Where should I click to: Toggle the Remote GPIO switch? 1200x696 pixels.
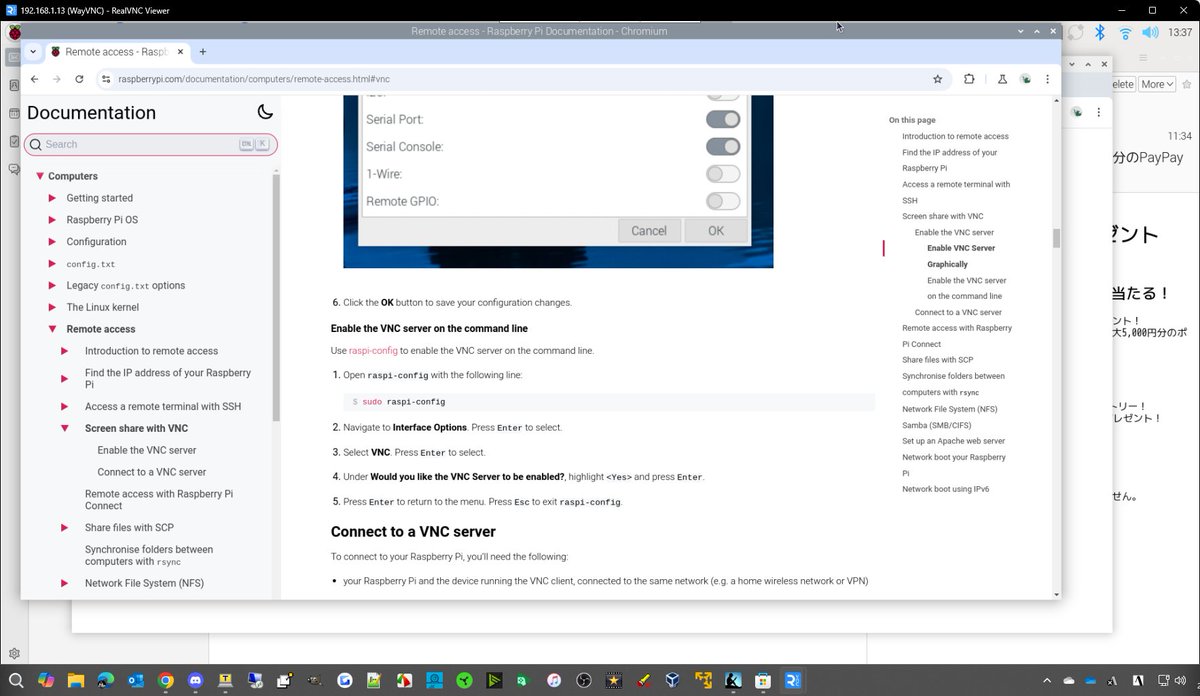tap(723, 201)
